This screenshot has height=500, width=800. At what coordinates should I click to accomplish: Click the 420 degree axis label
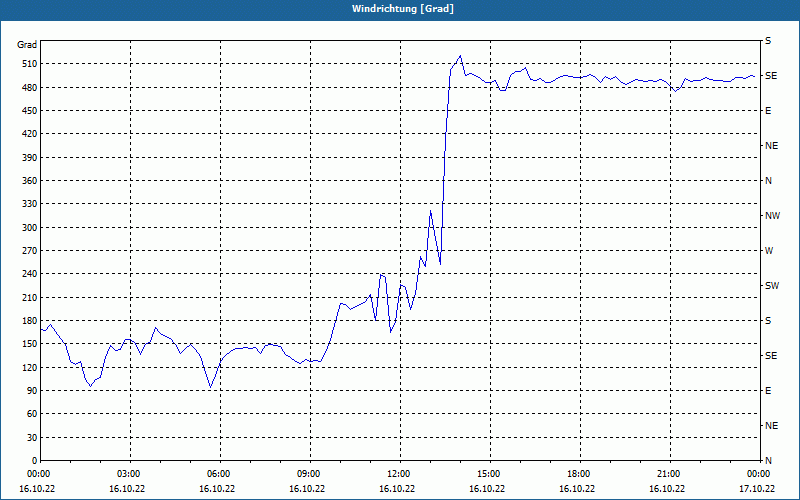point(30,134)
